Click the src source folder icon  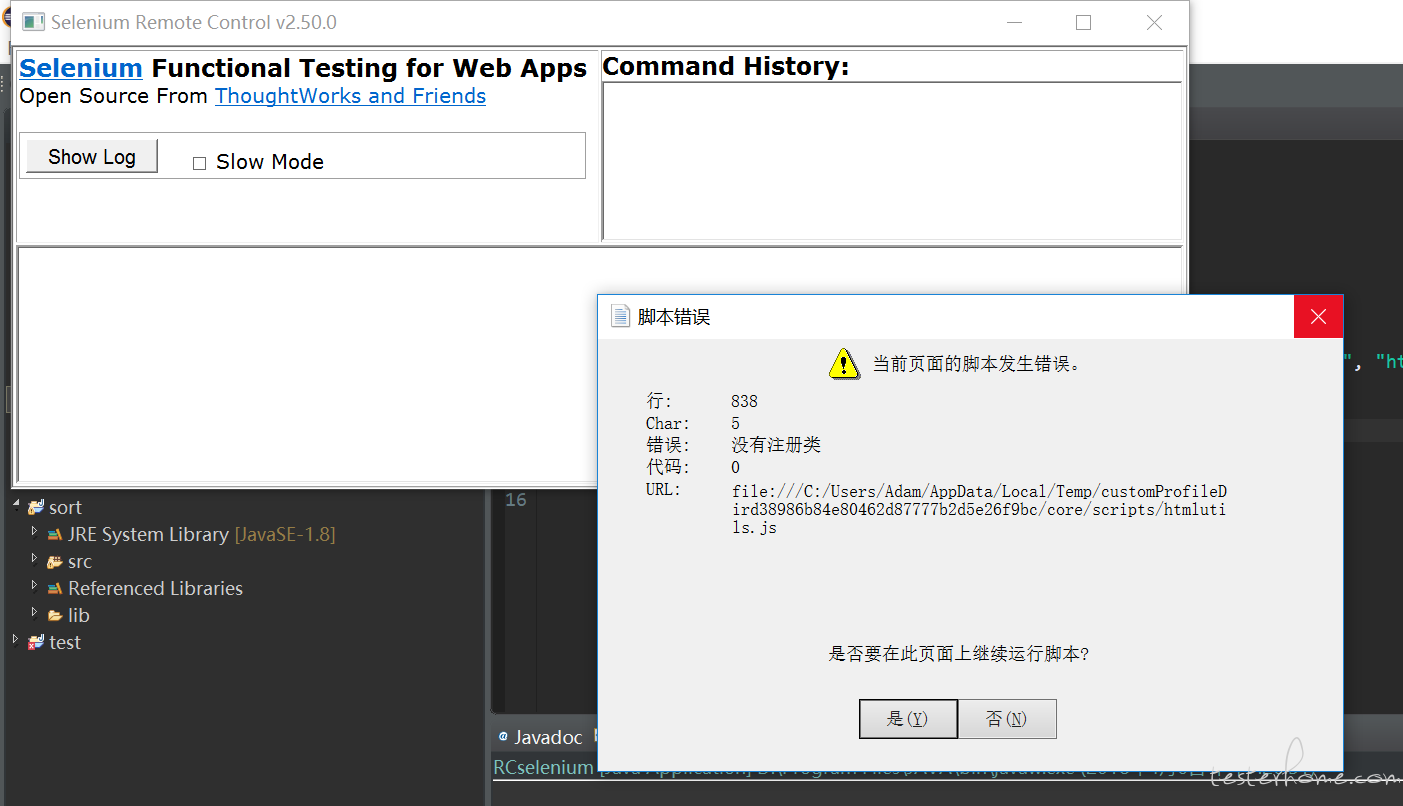click(55, 562)
